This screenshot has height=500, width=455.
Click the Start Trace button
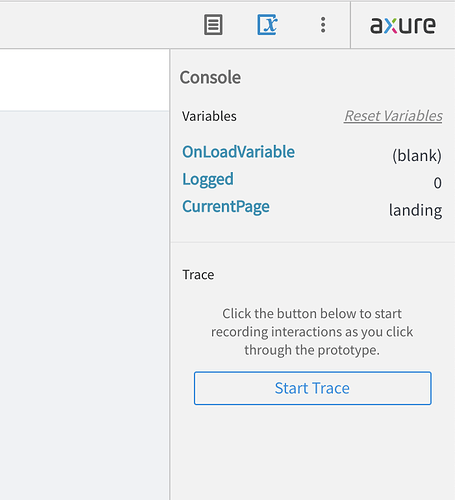[313, 388]
